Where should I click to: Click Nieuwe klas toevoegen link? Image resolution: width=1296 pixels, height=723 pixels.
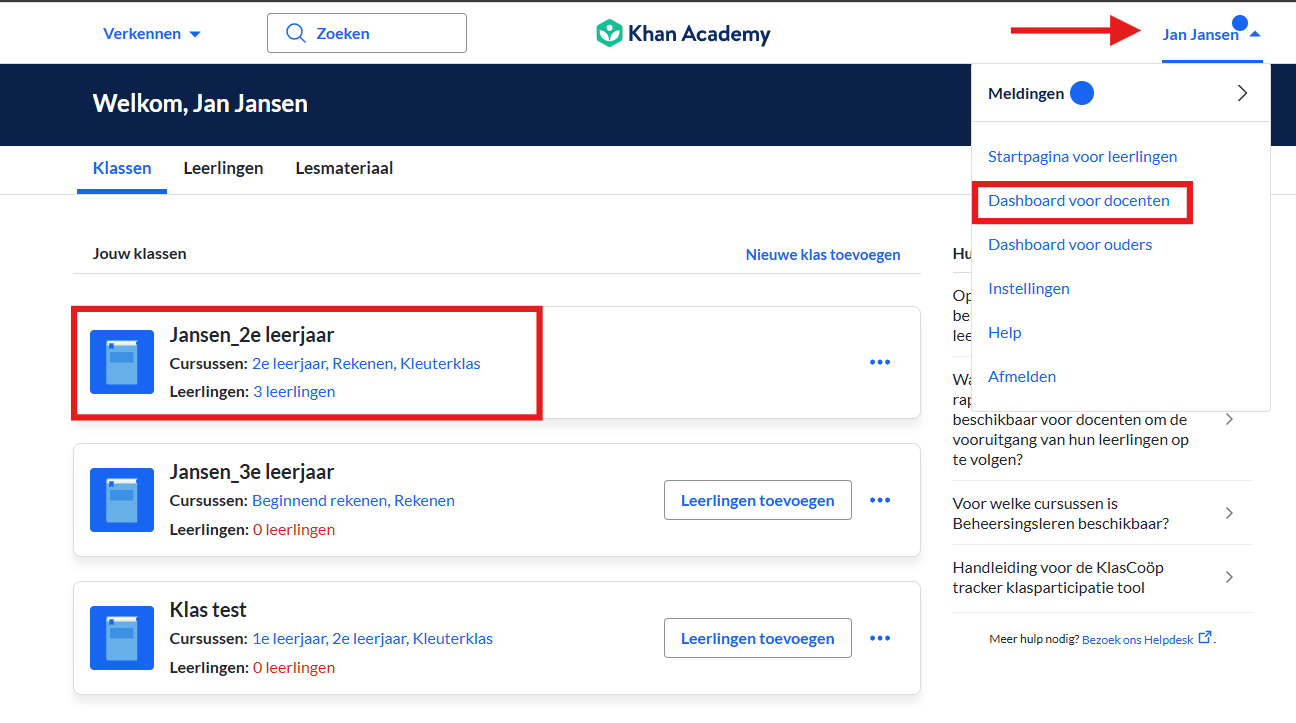tap(823, 255)
